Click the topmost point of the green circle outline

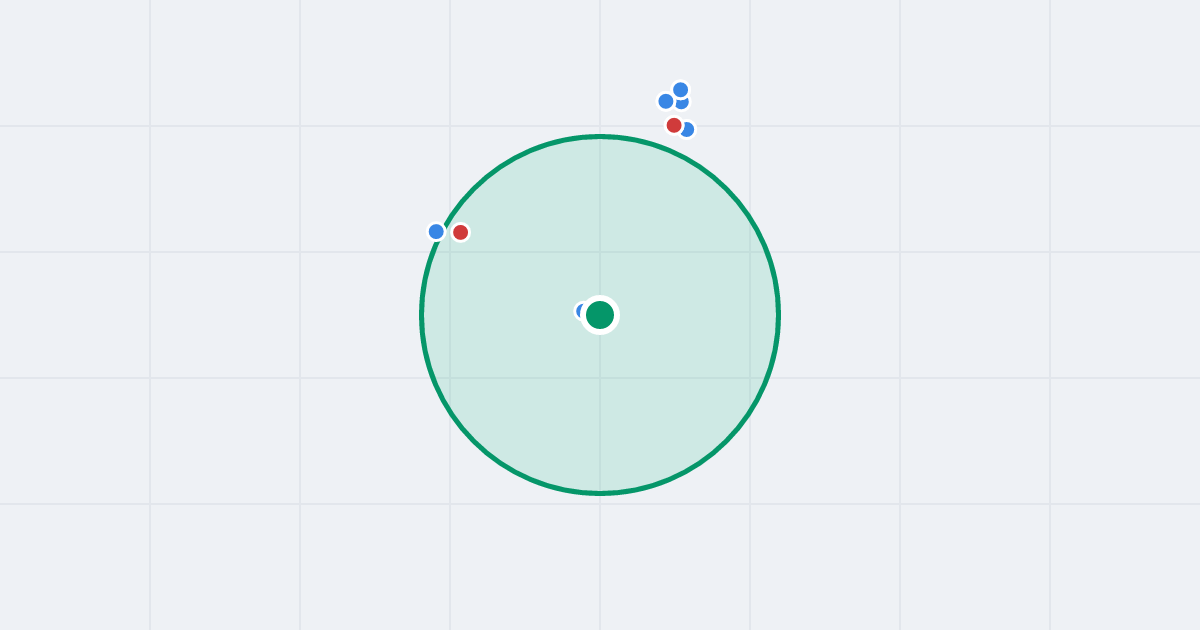pyautogui.click(x=600, y=137)
